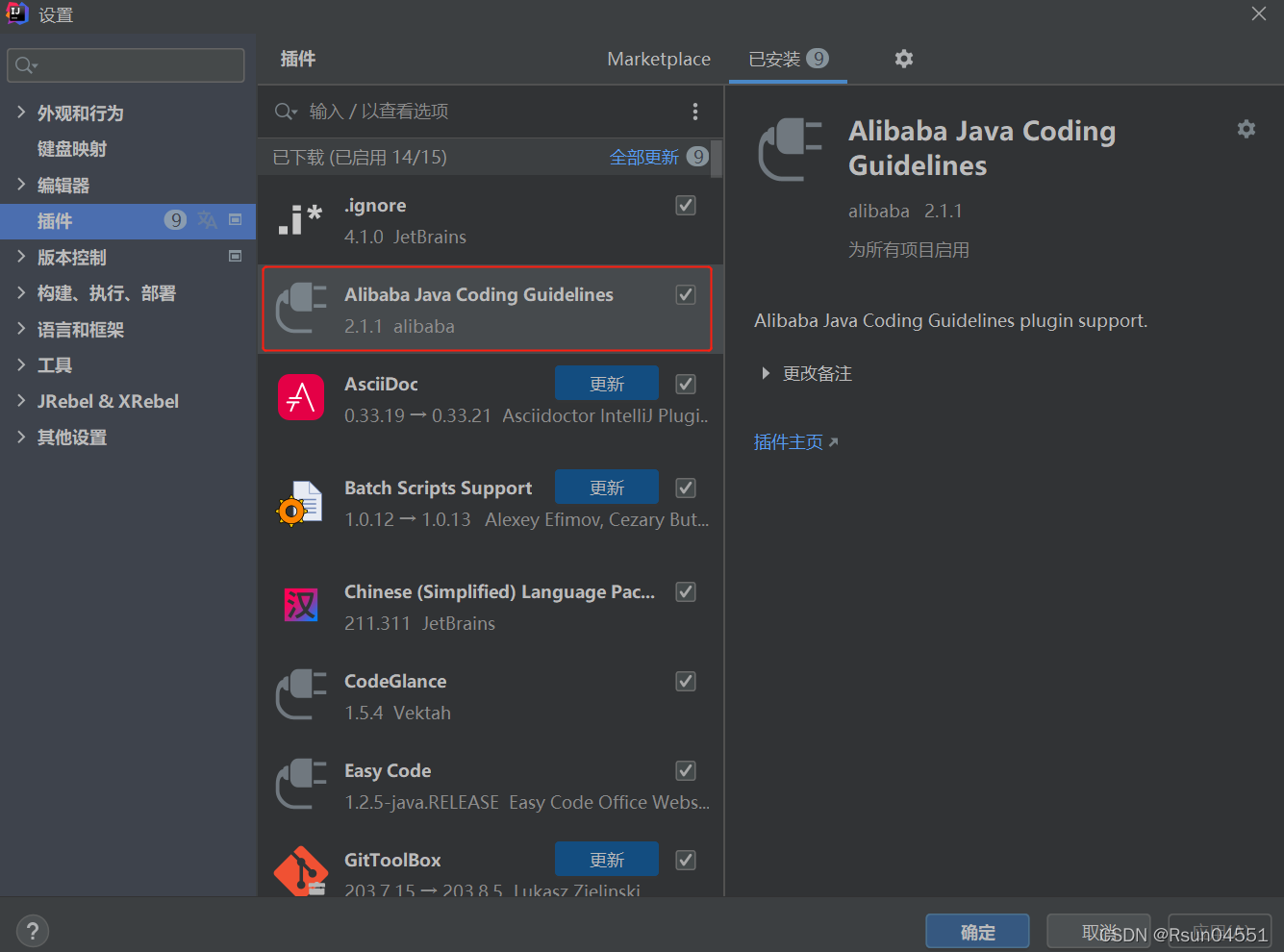1284x952 pixels.
Task: Select the CodeGlance plugin name
Action: coord(395,681)
